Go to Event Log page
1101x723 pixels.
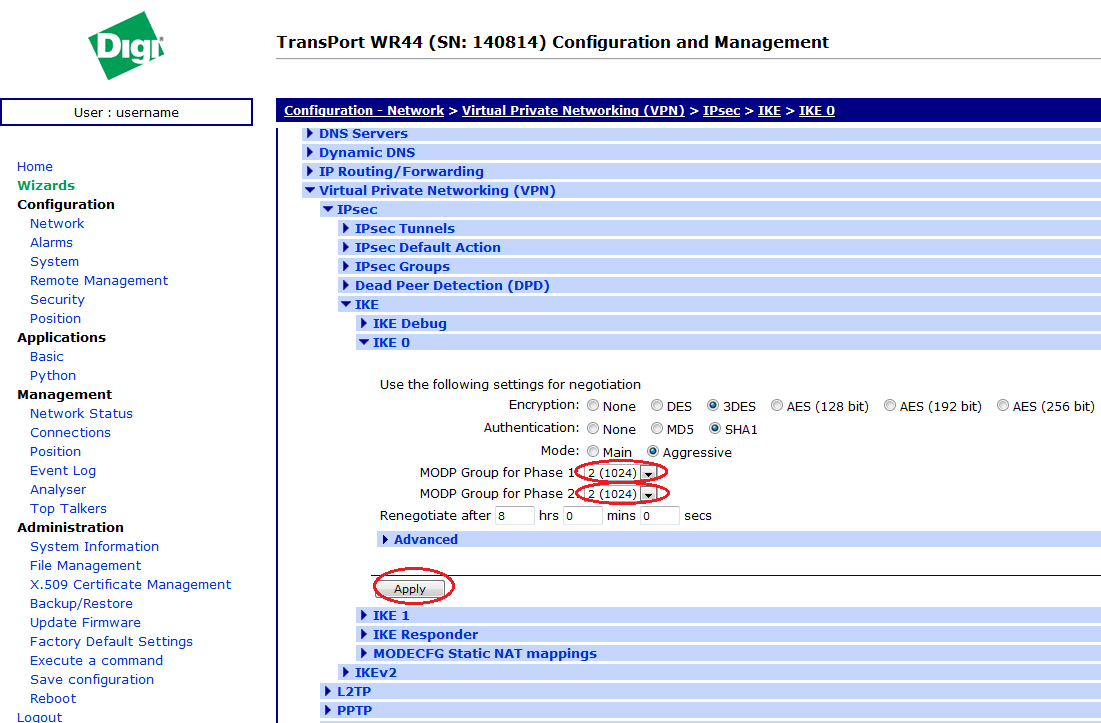[63, 470]
